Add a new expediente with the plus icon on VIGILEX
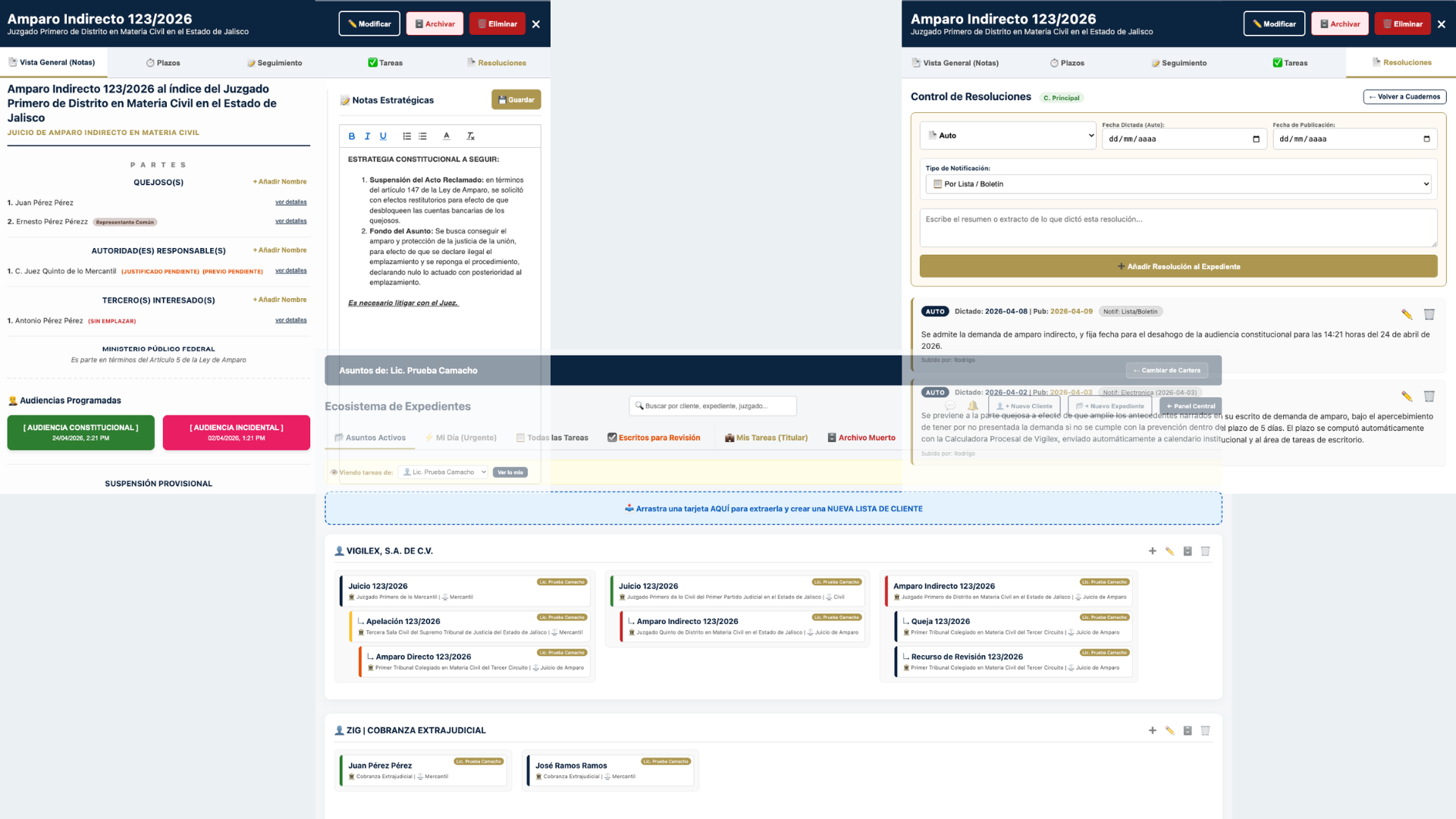This screenshot has width=1456, height=819. coord(1152,551)
